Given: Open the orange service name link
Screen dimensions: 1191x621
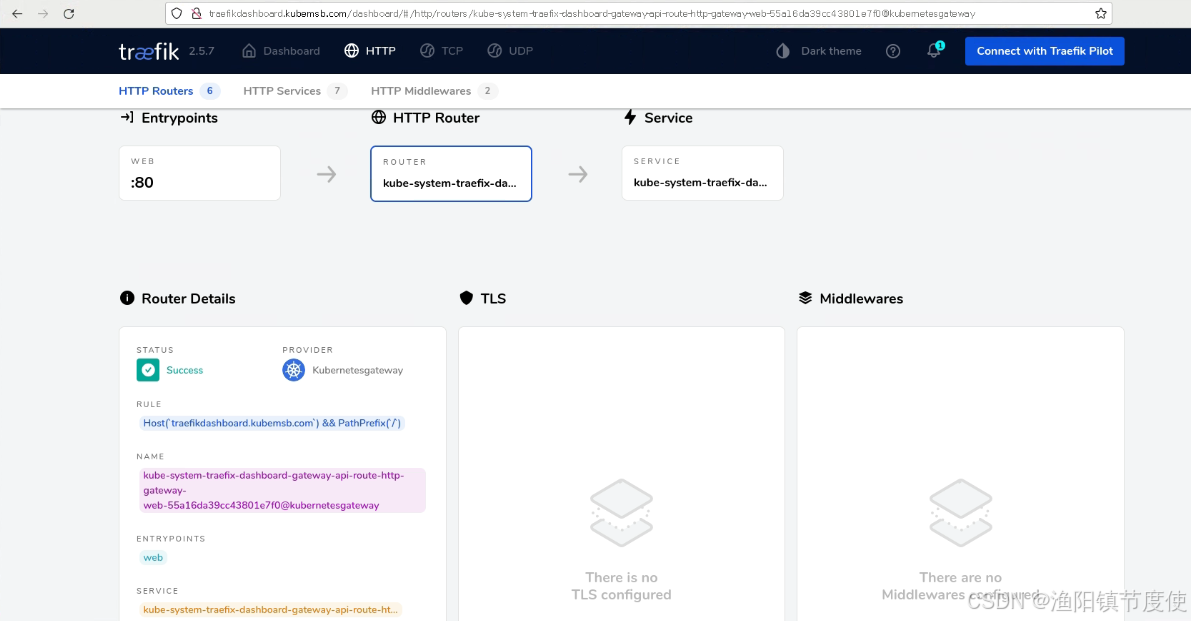Looking at the screenshot, I should coord(270,610).
